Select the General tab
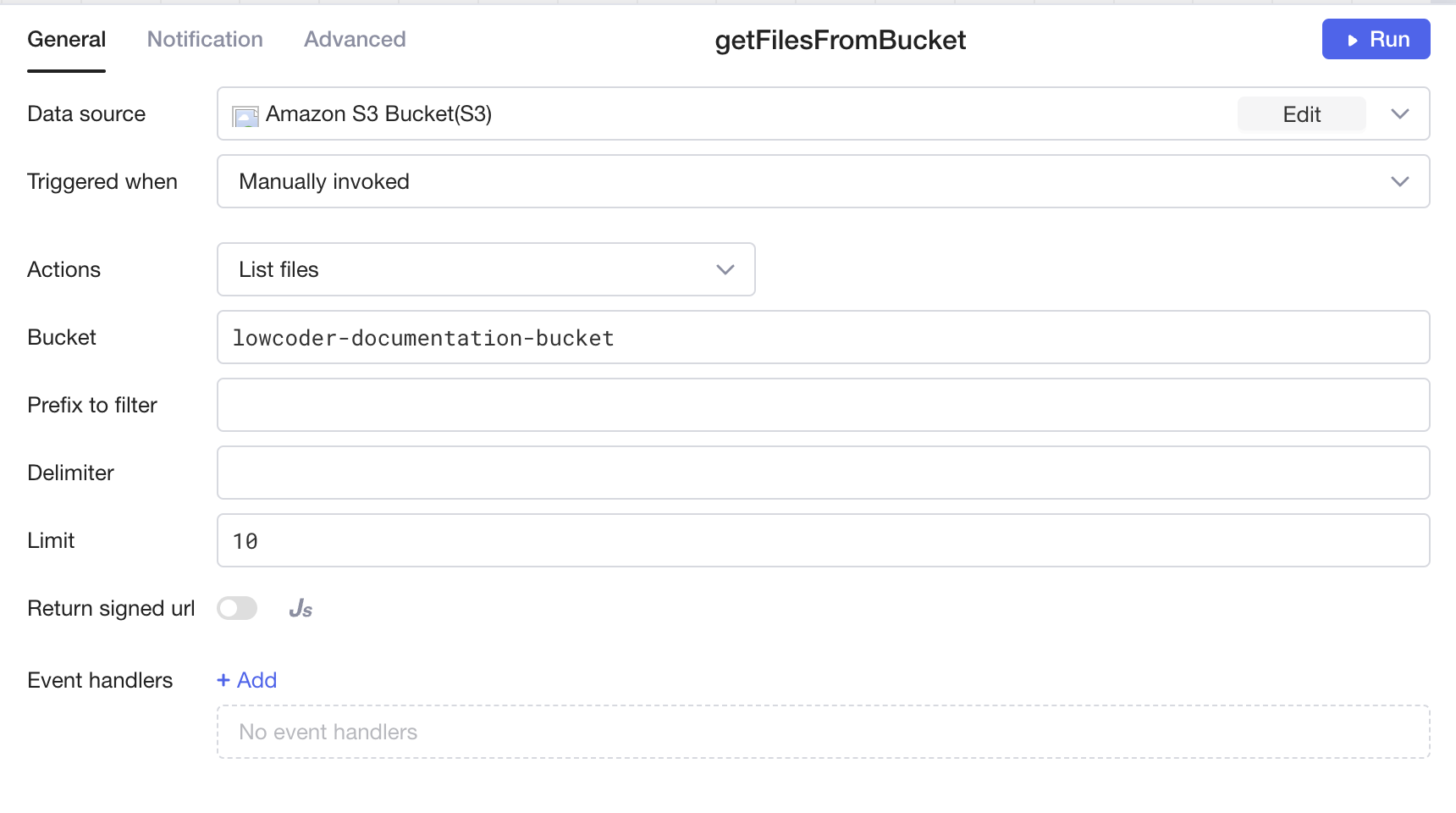1456x813 pixels. click(67, 40)
